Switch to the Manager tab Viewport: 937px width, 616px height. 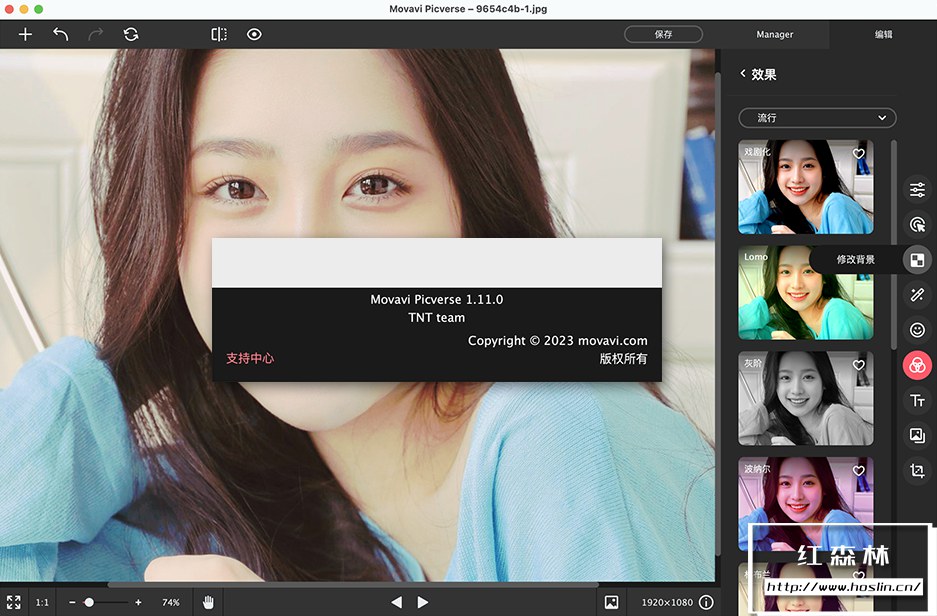click(774, 34)
